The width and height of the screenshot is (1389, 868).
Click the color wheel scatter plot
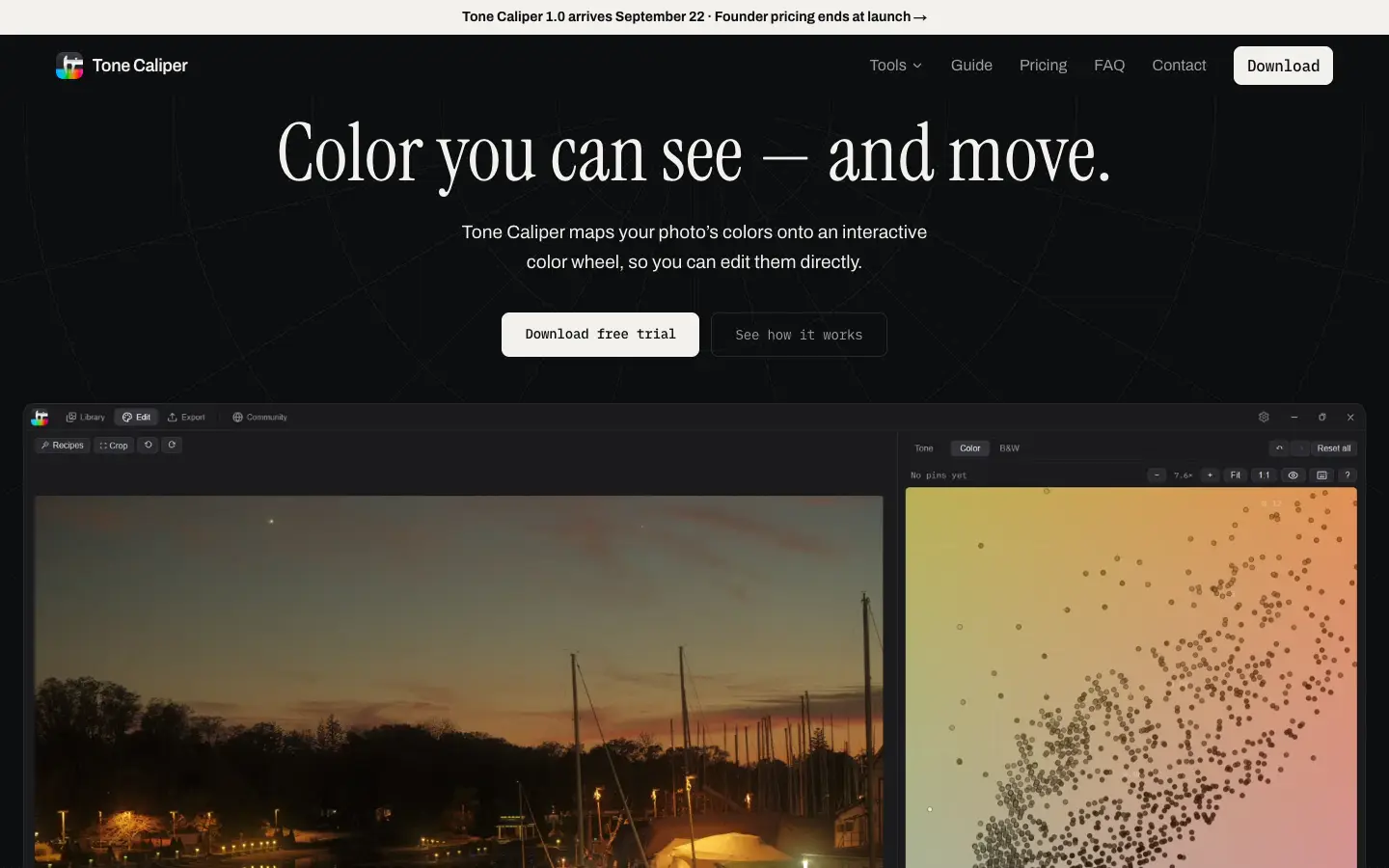click(1131, 677)
